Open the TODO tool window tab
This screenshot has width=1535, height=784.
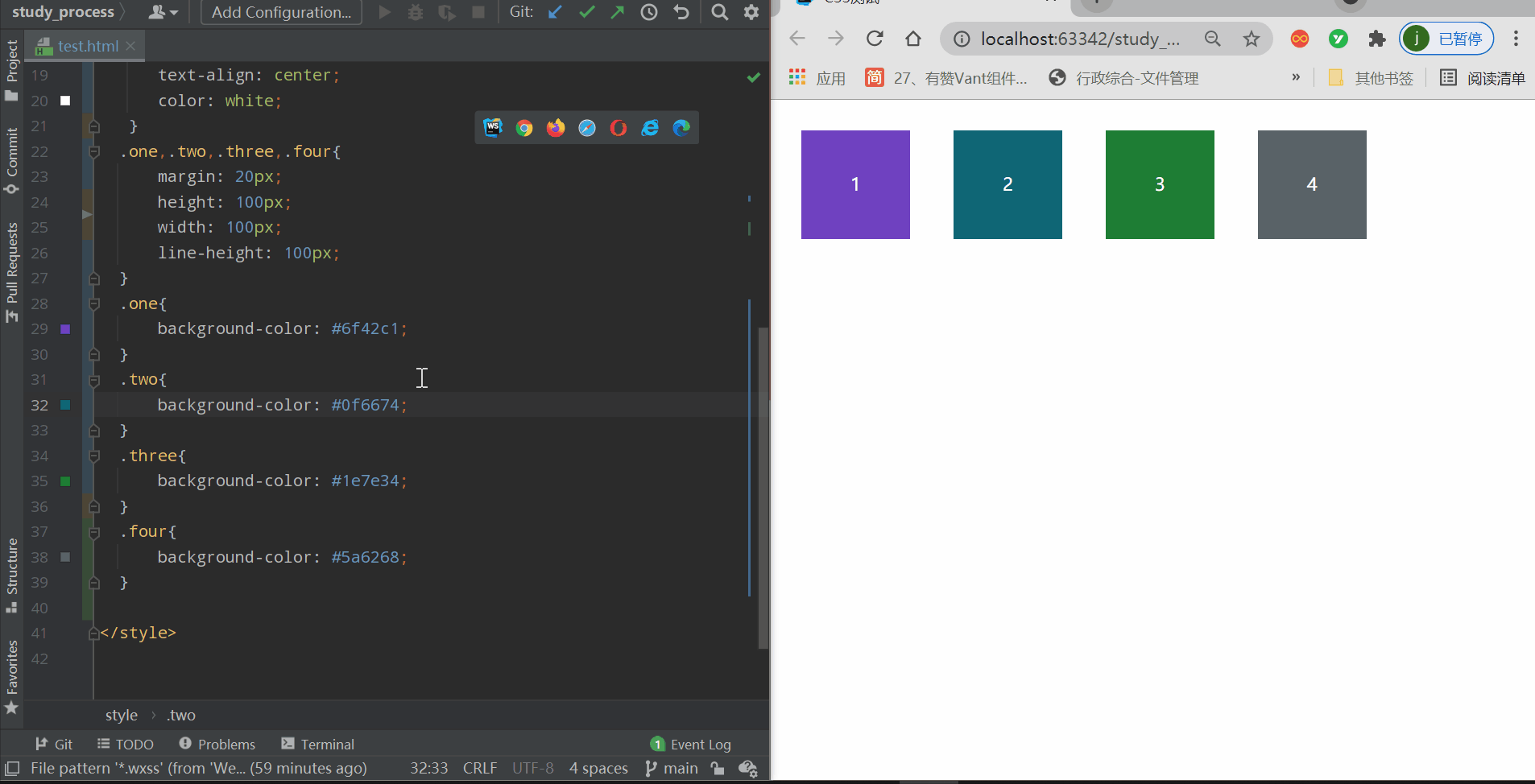click(x=126, y=745)
